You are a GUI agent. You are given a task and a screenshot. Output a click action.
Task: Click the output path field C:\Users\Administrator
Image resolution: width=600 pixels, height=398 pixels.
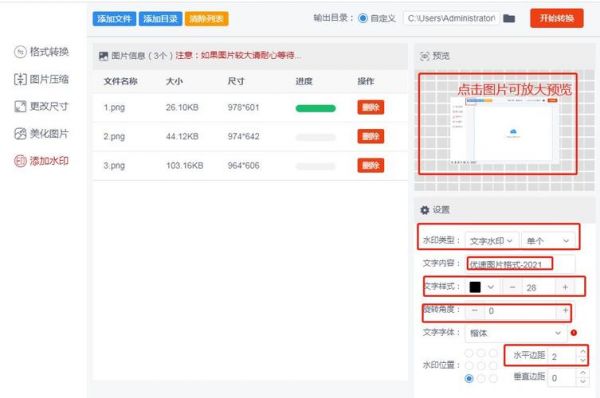(x=452, y=18)
